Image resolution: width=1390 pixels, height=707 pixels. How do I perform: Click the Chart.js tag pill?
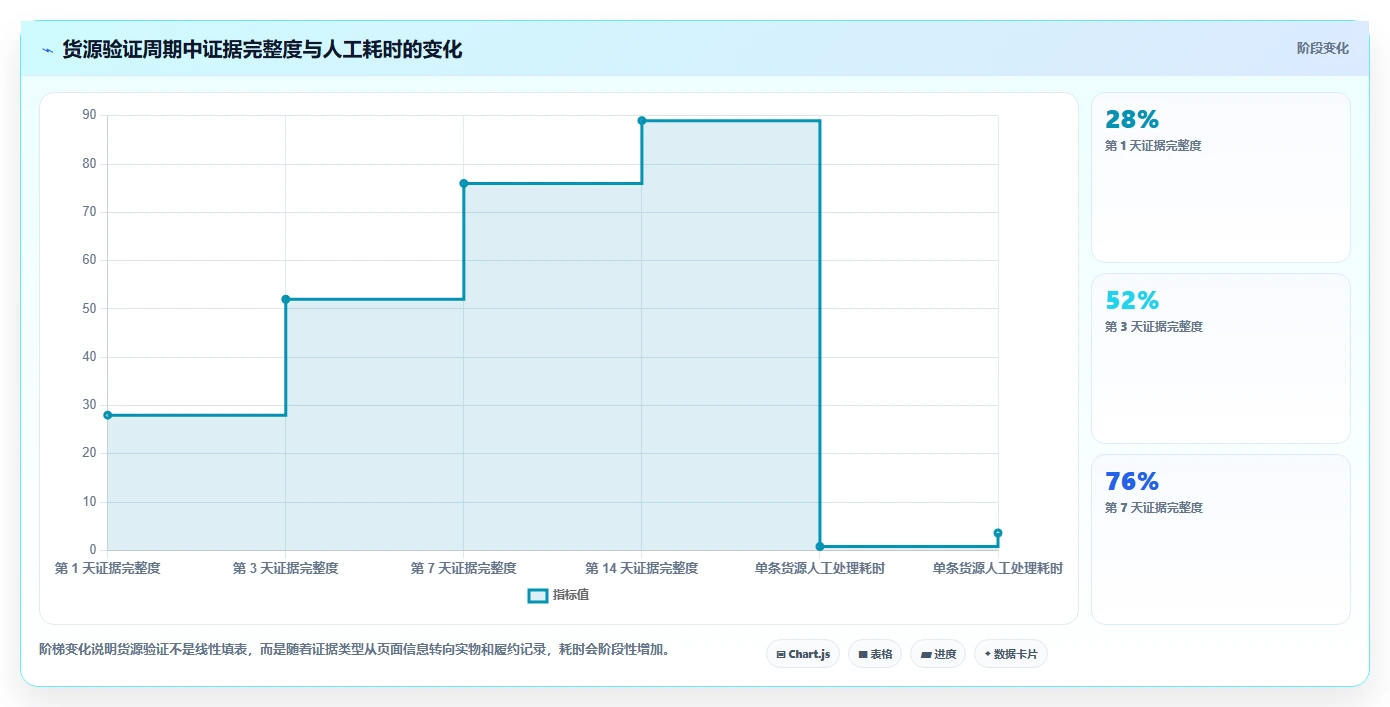(803, 654)
